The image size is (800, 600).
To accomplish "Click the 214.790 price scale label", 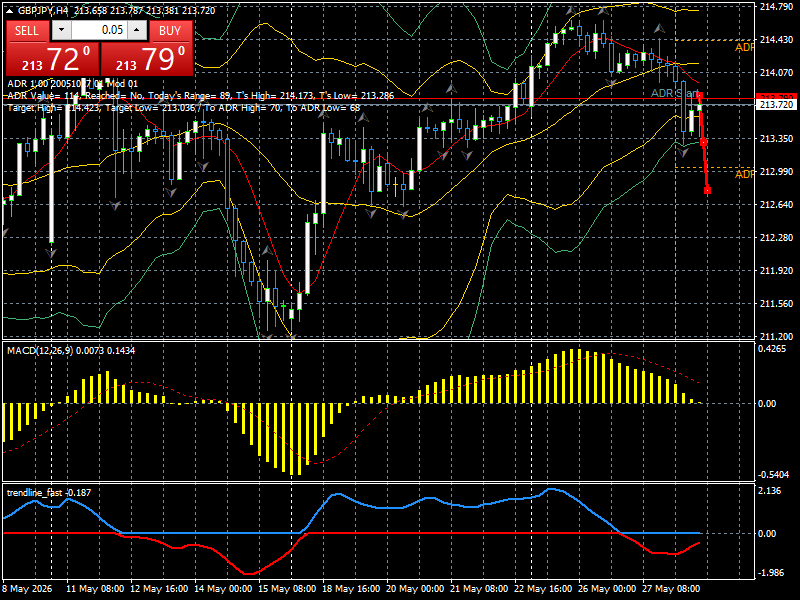I will (x=776, y=7).
